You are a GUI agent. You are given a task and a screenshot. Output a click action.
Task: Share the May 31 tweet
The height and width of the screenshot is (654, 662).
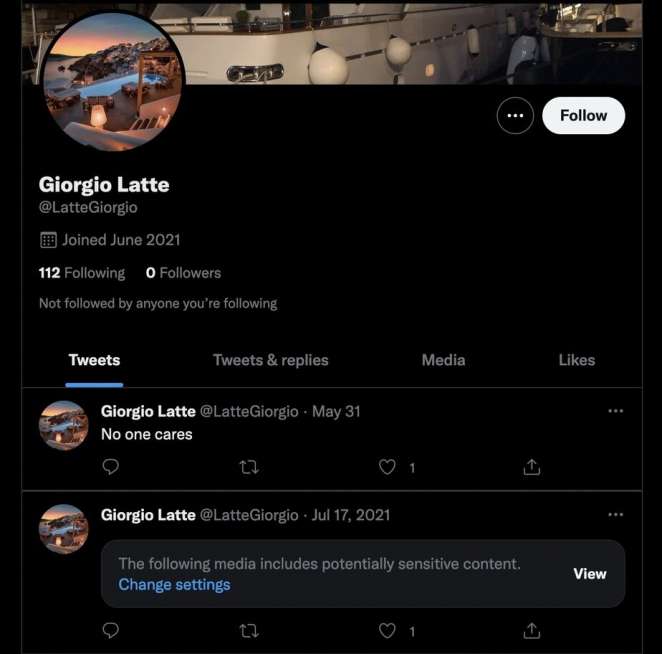pyautogui.click(x=532, y=466)
